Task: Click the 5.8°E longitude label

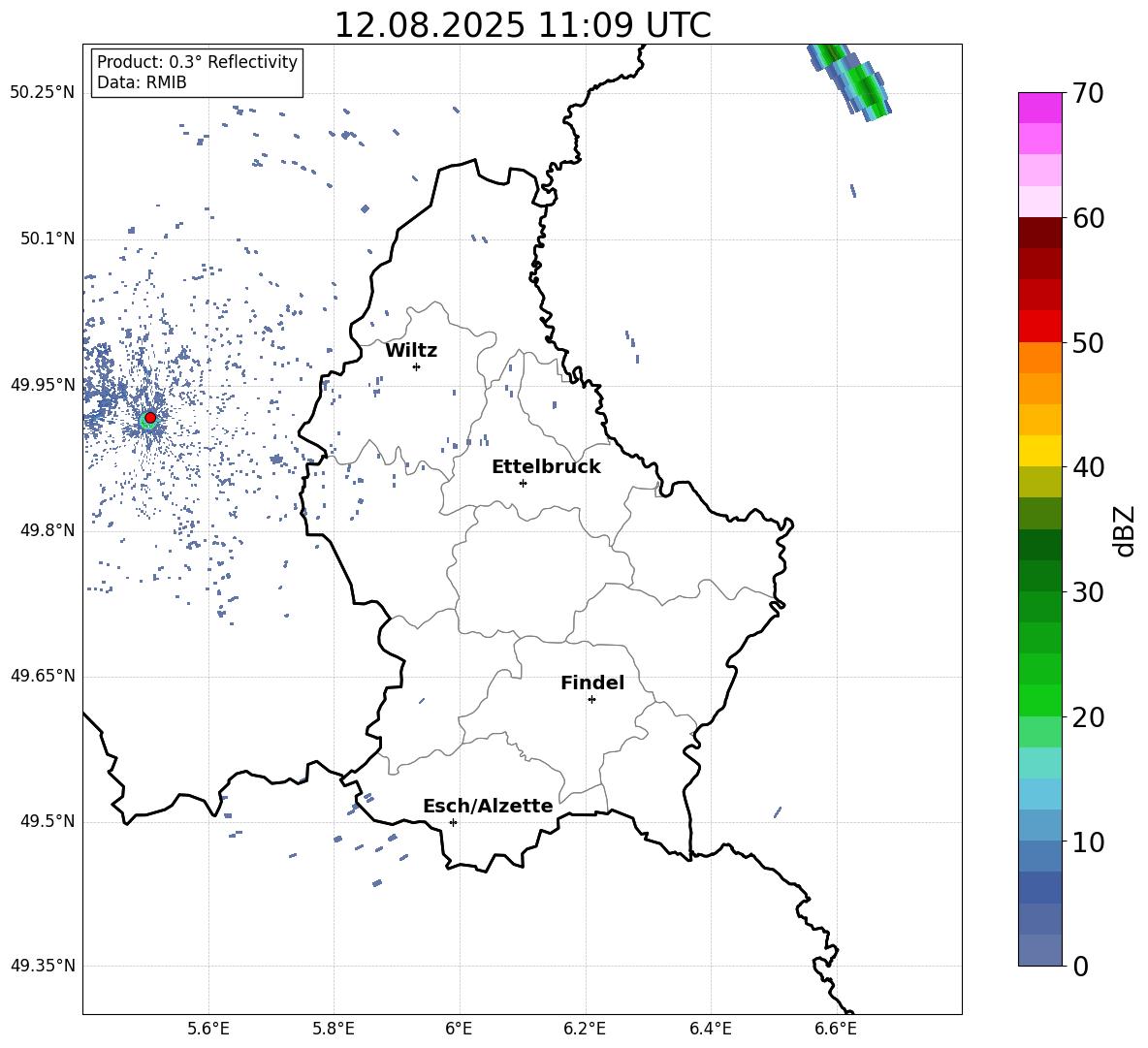Action: [334, 1029]
